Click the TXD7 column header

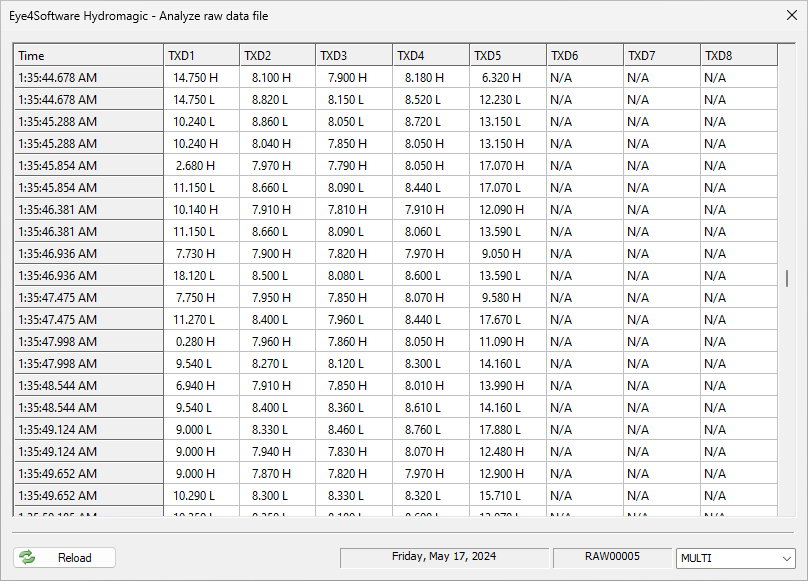[662, 56]
